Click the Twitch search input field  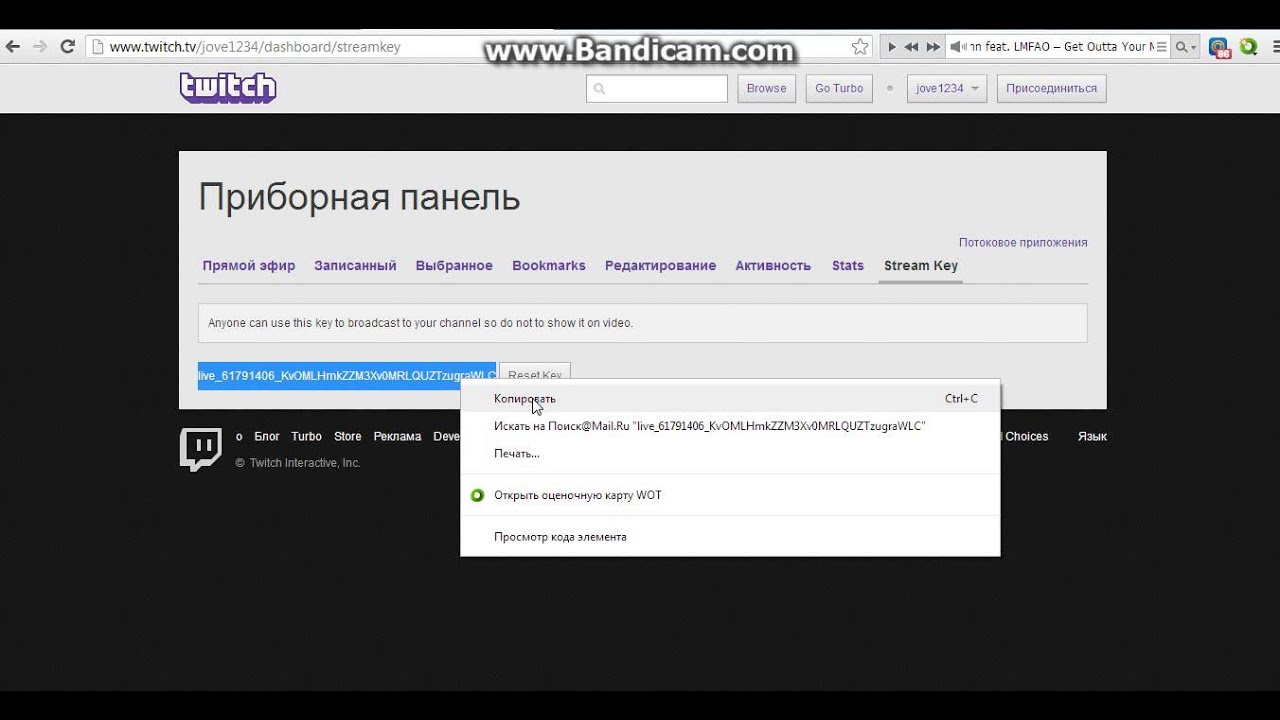pyautogui.click(x=657, y=88)
